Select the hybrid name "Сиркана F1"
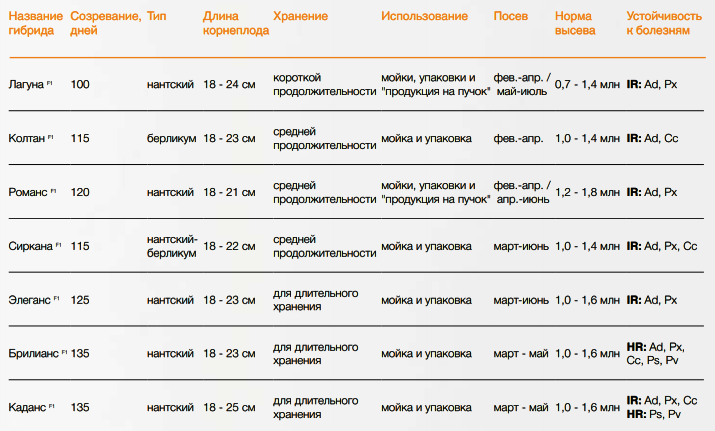Viewport: 715px width, 431px height. click(x=34, y=246)
